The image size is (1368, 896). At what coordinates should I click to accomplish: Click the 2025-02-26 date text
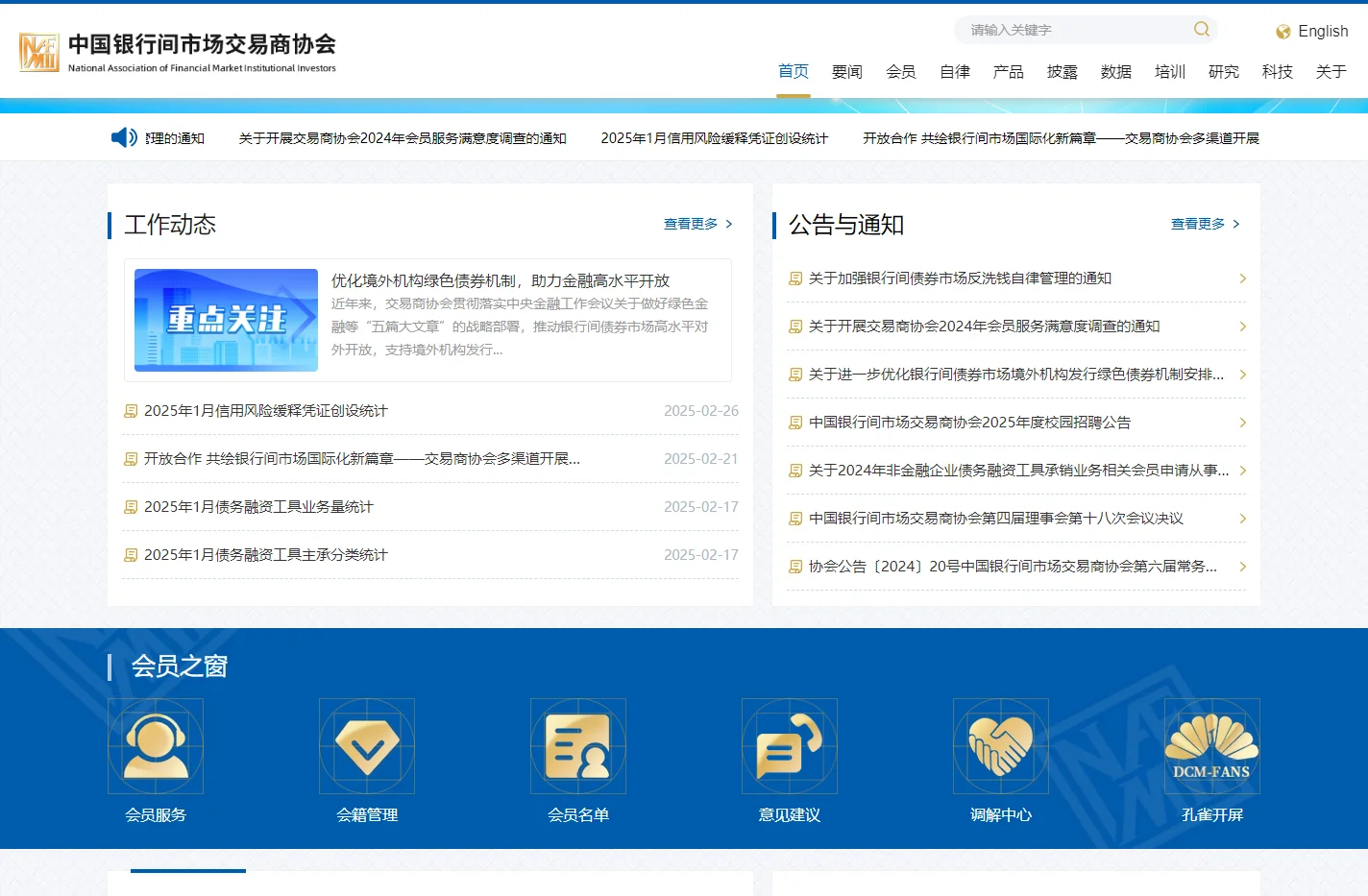point(701,411)
